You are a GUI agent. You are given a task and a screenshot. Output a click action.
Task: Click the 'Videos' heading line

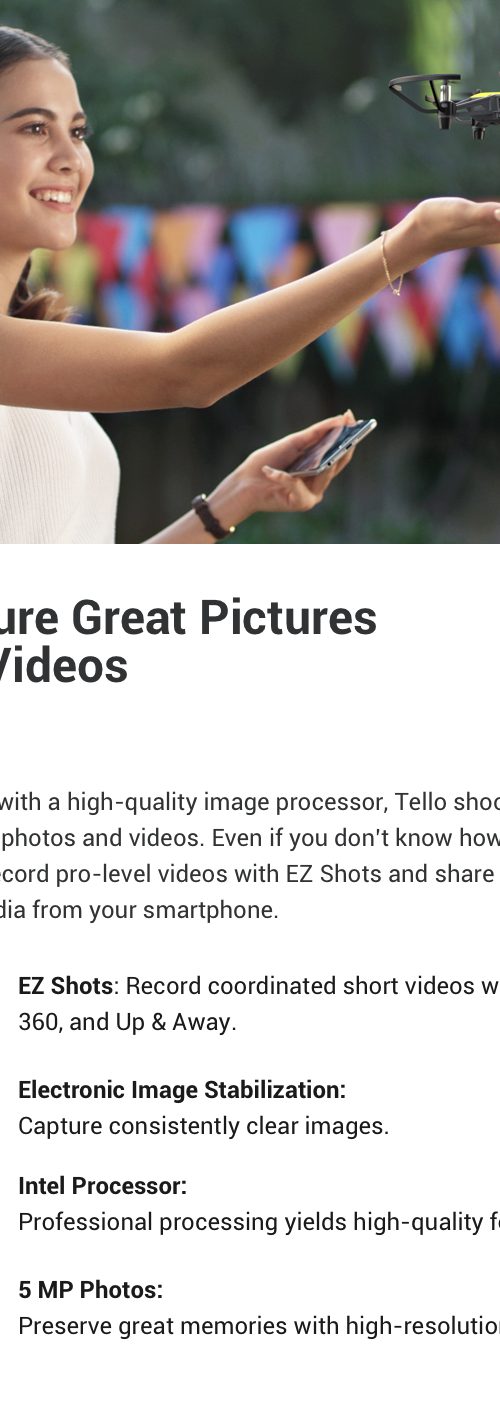64,666
